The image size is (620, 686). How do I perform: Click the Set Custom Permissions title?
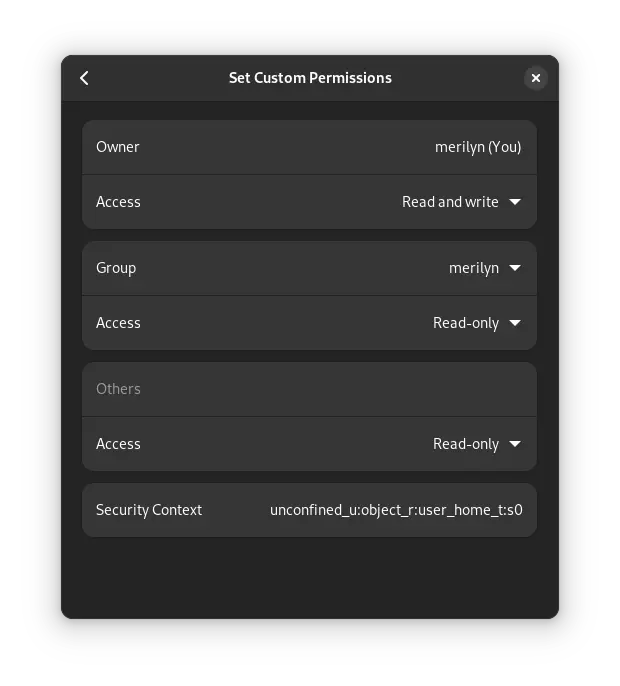tap(310, 78)
